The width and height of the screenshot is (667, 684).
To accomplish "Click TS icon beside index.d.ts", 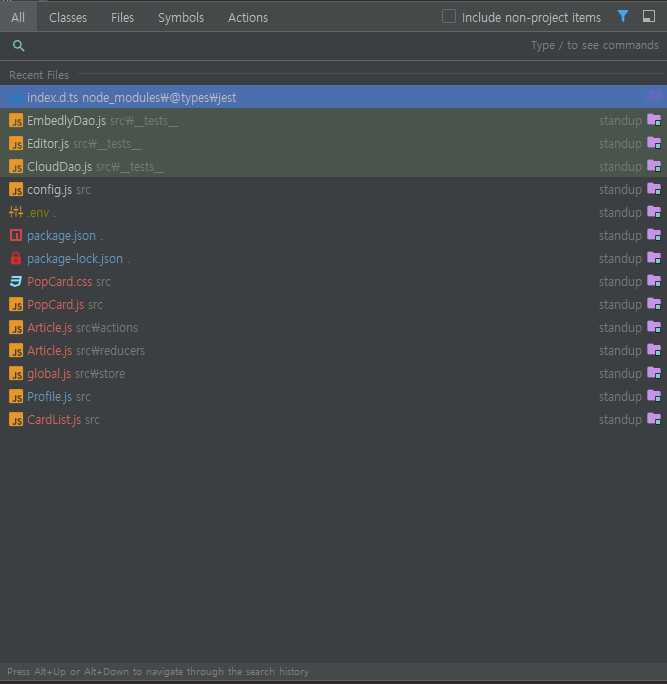I will pyautogui.click(x=16, y=97).
